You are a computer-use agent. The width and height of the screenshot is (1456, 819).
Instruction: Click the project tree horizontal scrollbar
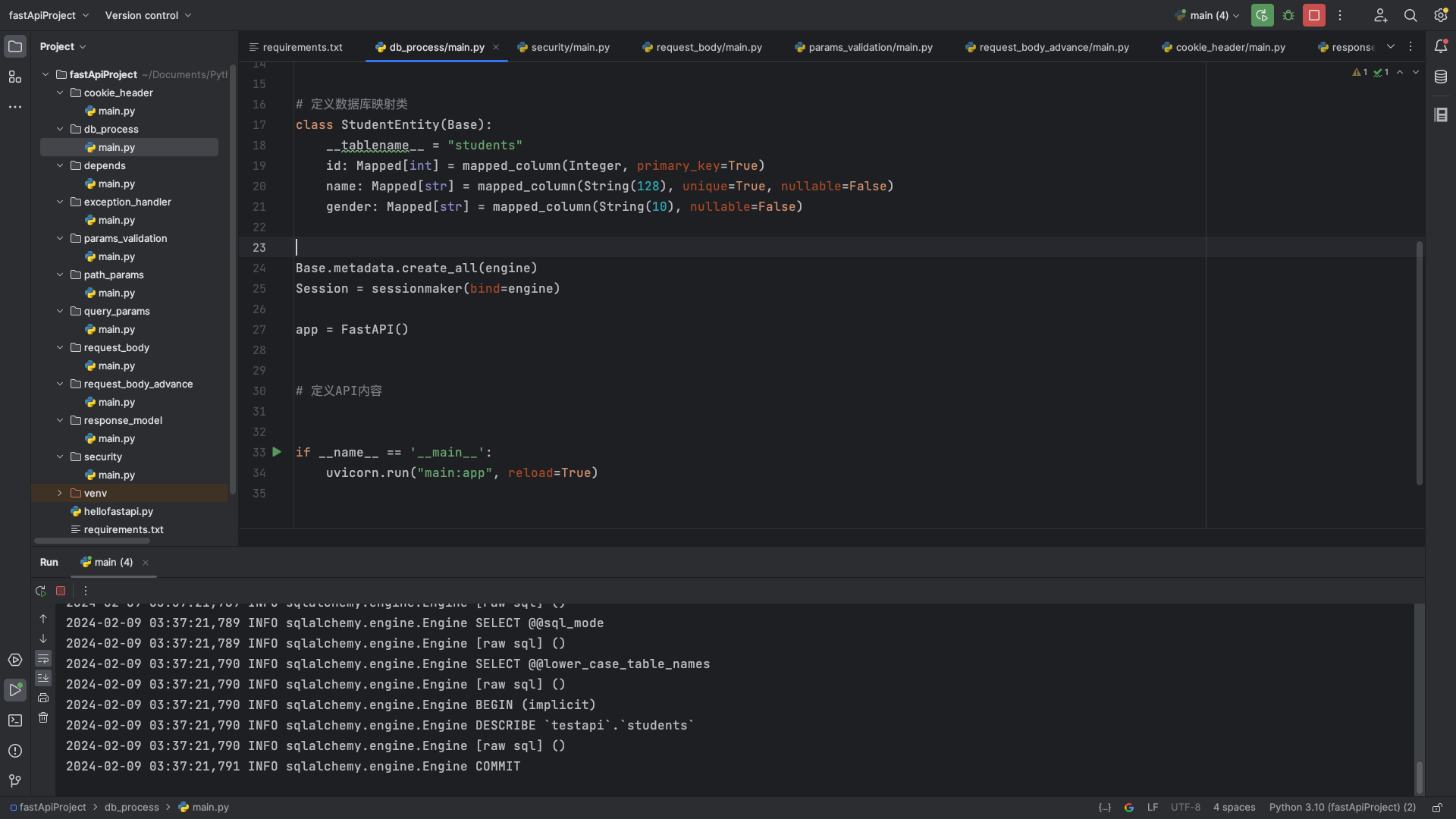[x=92, y=541]
